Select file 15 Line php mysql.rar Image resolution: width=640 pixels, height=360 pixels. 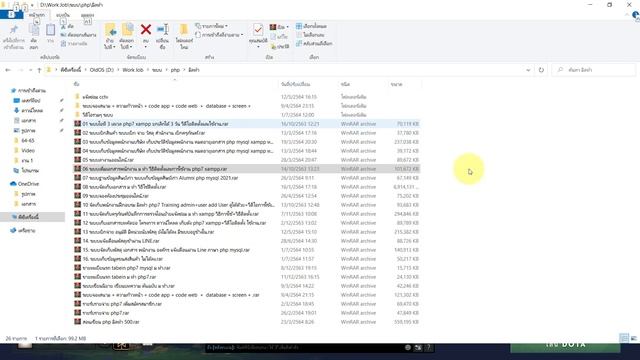click(x=247, y=249)
